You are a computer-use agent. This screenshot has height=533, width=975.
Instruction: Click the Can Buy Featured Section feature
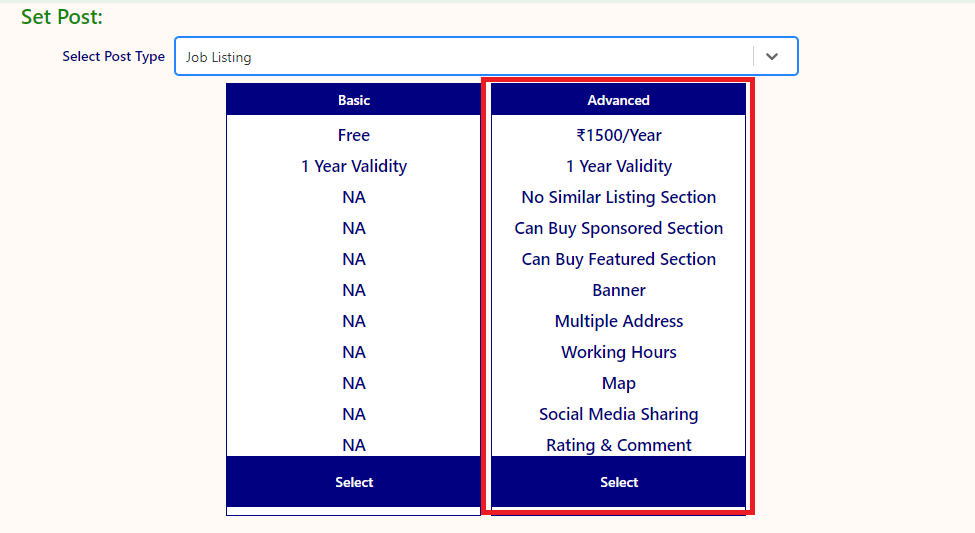click(618, 259)
